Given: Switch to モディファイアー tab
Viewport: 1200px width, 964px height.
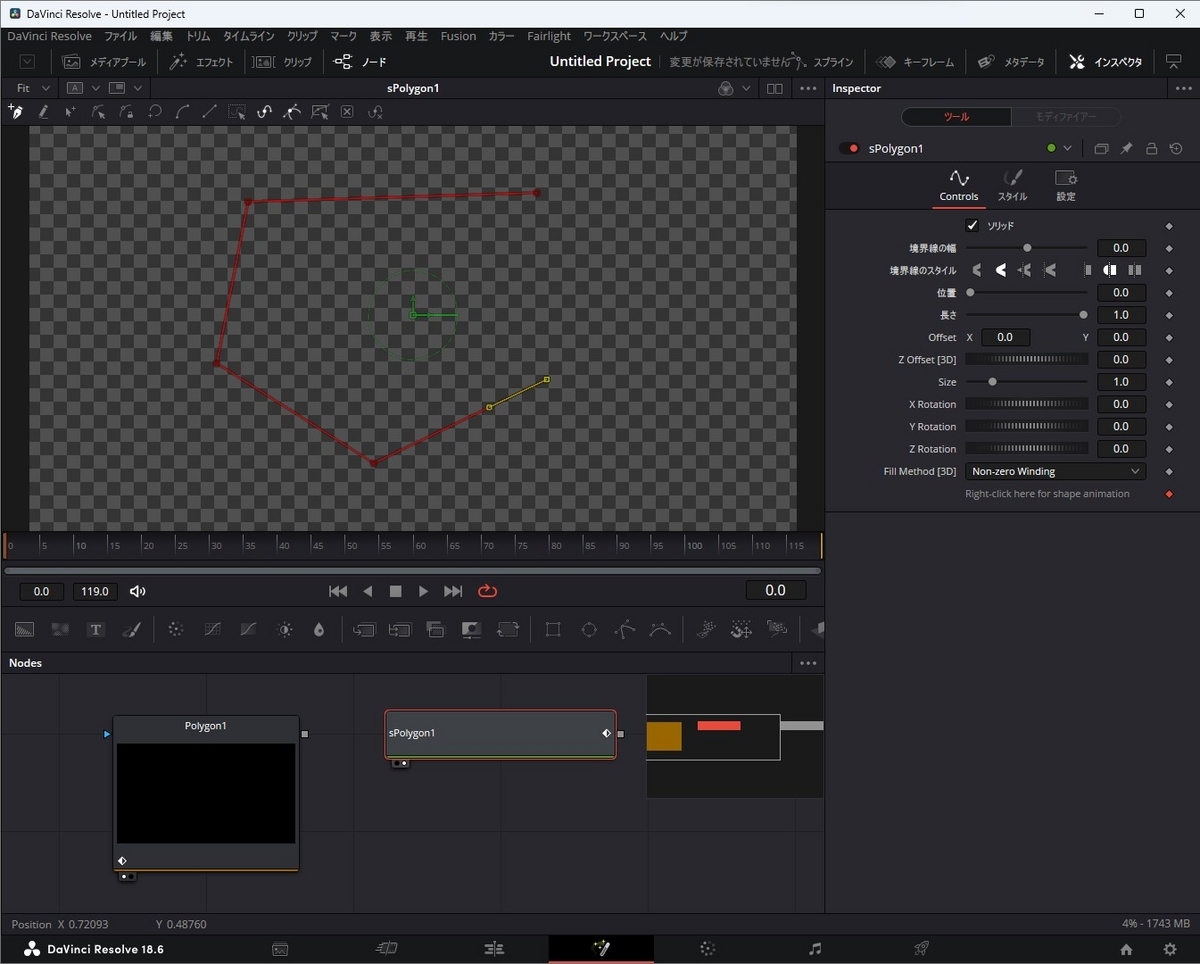Looking at the screenshot, I should [1065, 117].
